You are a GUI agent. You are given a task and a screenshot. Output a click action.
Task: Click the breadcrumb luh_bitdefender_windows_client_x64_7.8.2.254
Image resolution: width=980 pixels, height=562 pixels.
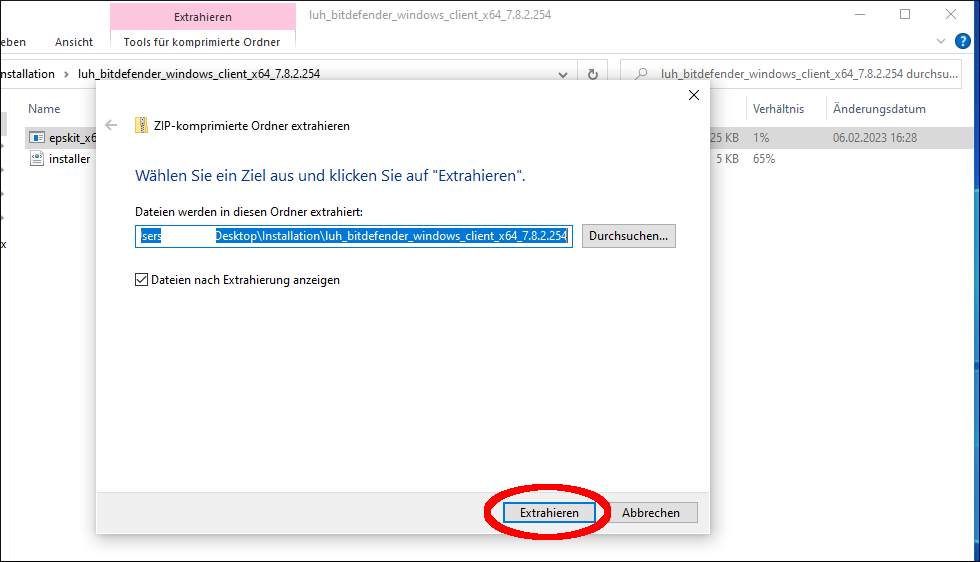[x=199, y=74]
